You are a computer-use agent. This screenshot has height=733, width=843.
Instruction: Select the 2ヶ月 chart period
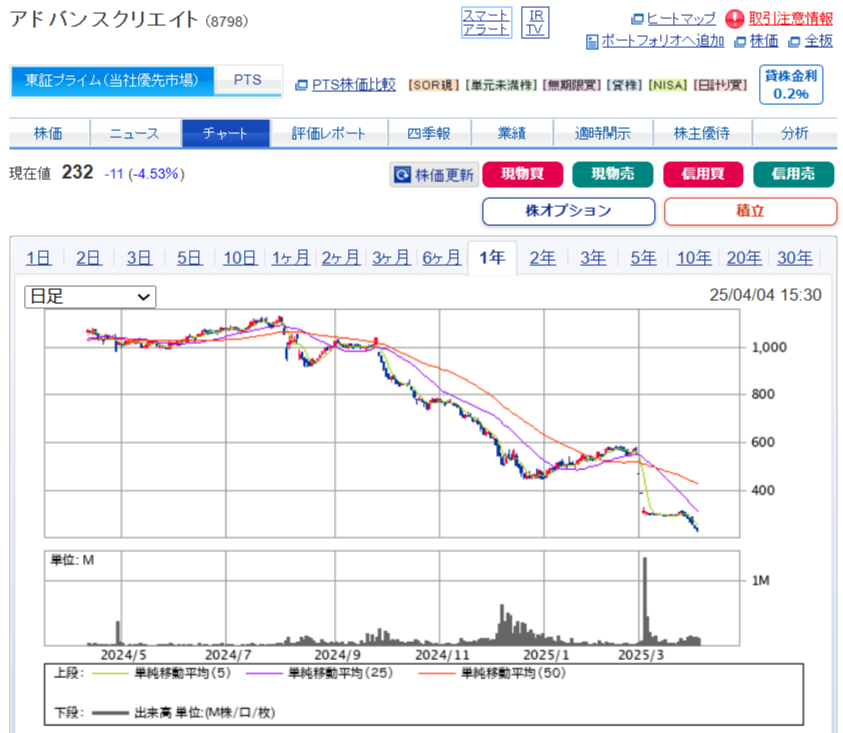[341, 258]
